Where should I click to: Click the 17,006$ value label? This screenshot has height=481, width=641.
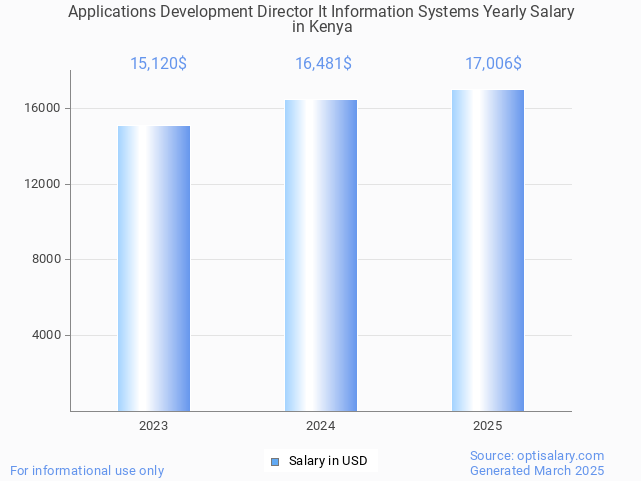click(493, 64)
